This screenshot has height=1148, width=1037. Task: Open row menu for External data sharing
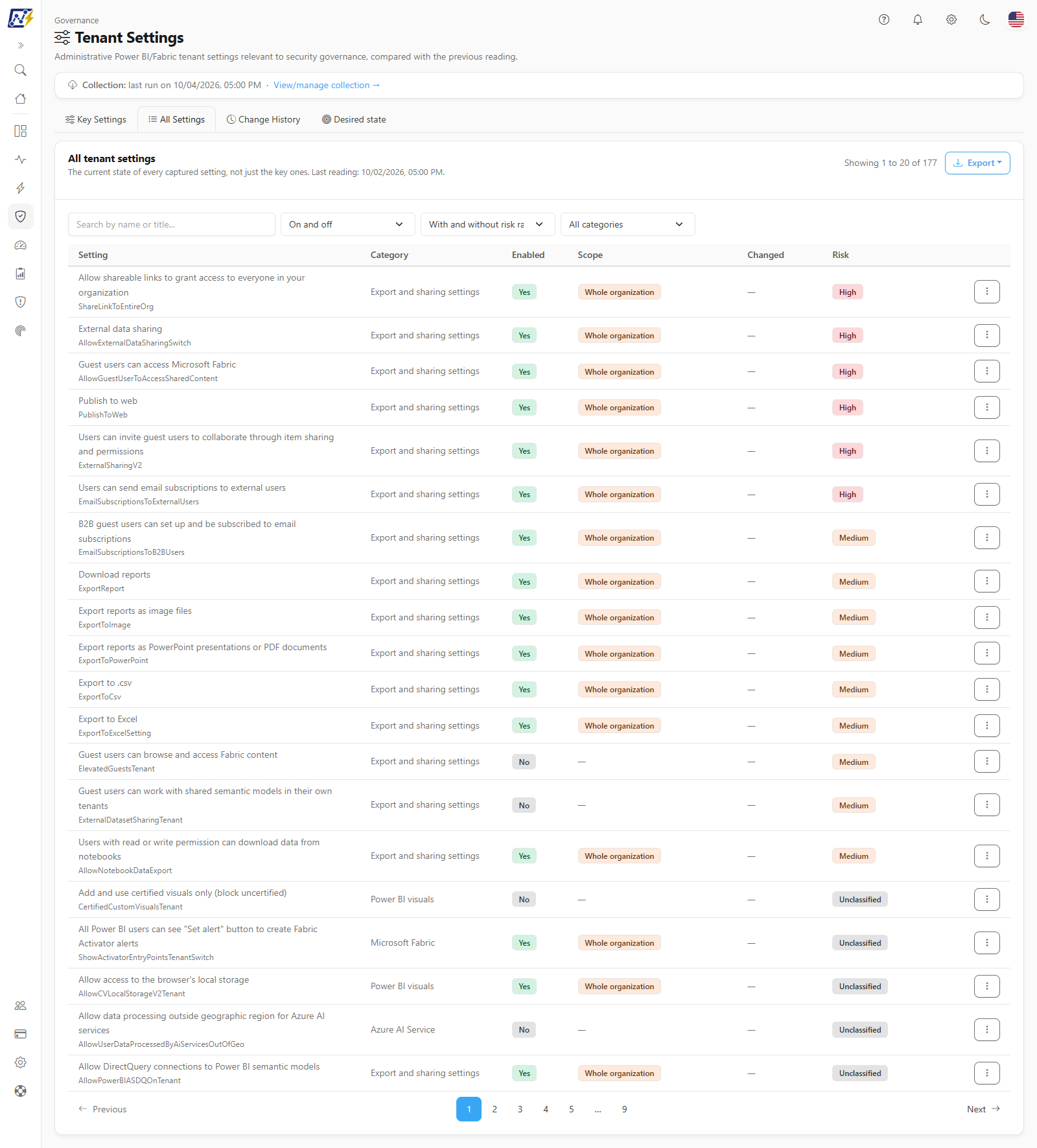[x=987, y=336]
